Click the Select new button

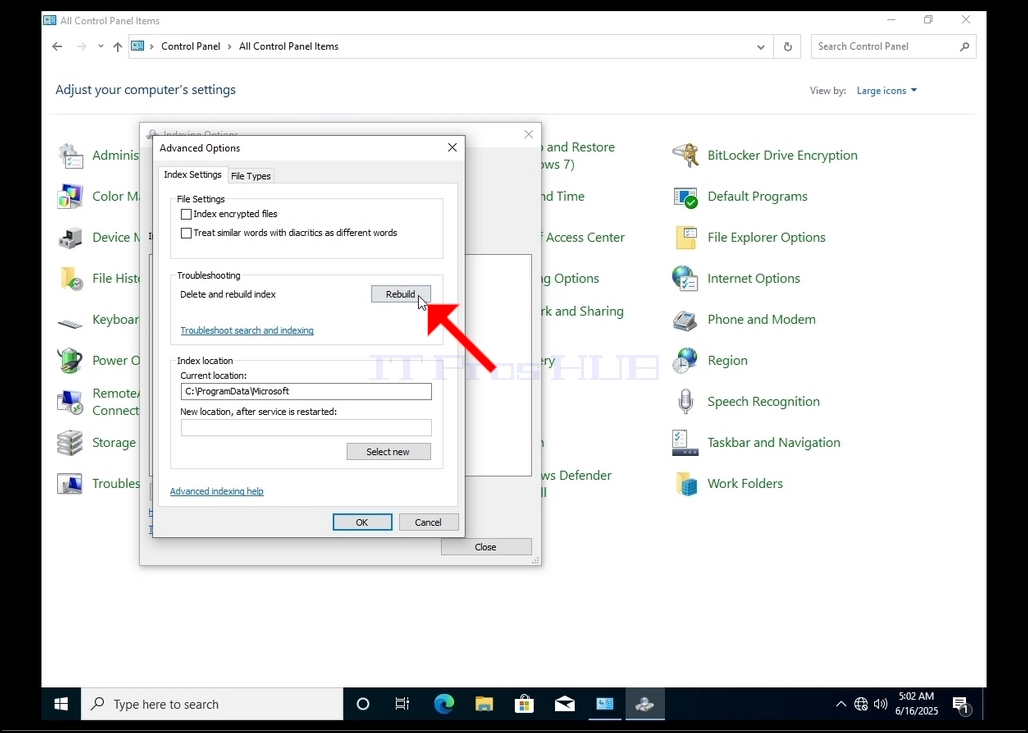click(388, 452)
